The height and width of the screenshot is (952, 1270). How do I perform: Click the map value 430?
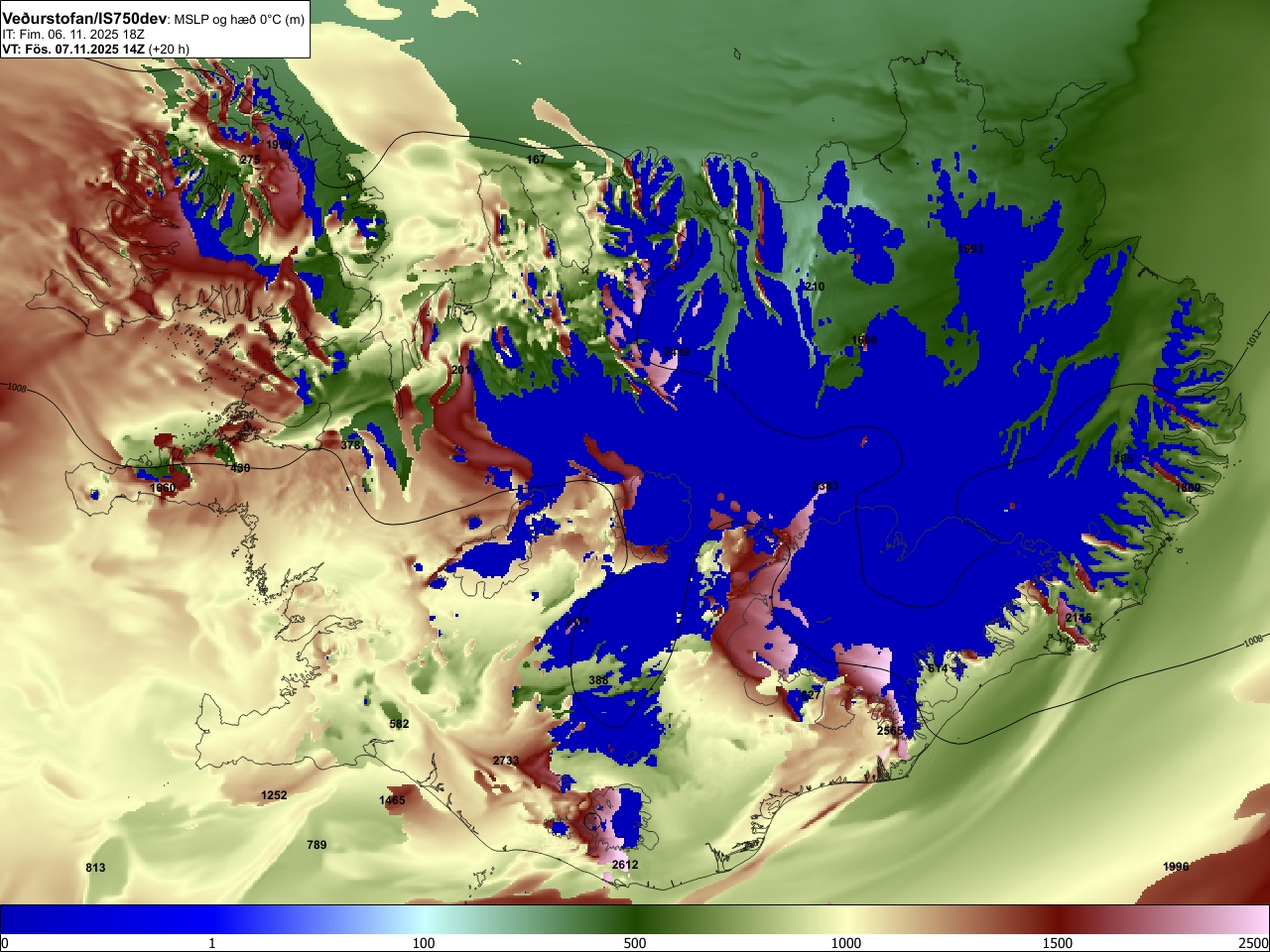point(240,468)
